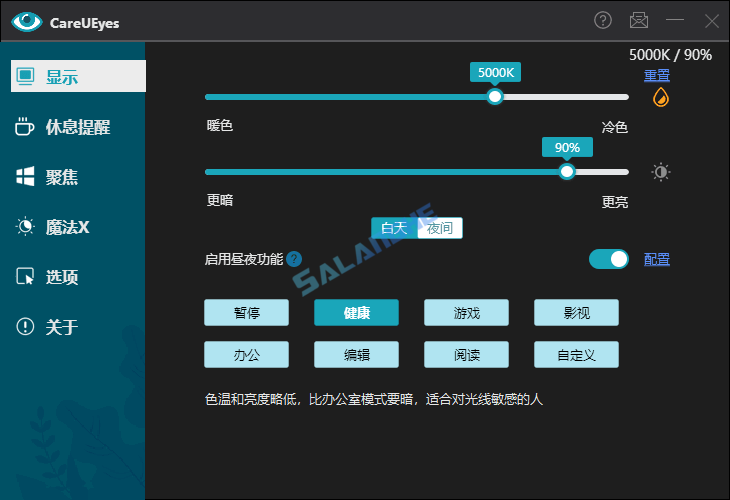Click the exclamation circle icon beside 关于
The width and height of the screenshot is (730, 500).
[x=25, y=326]
